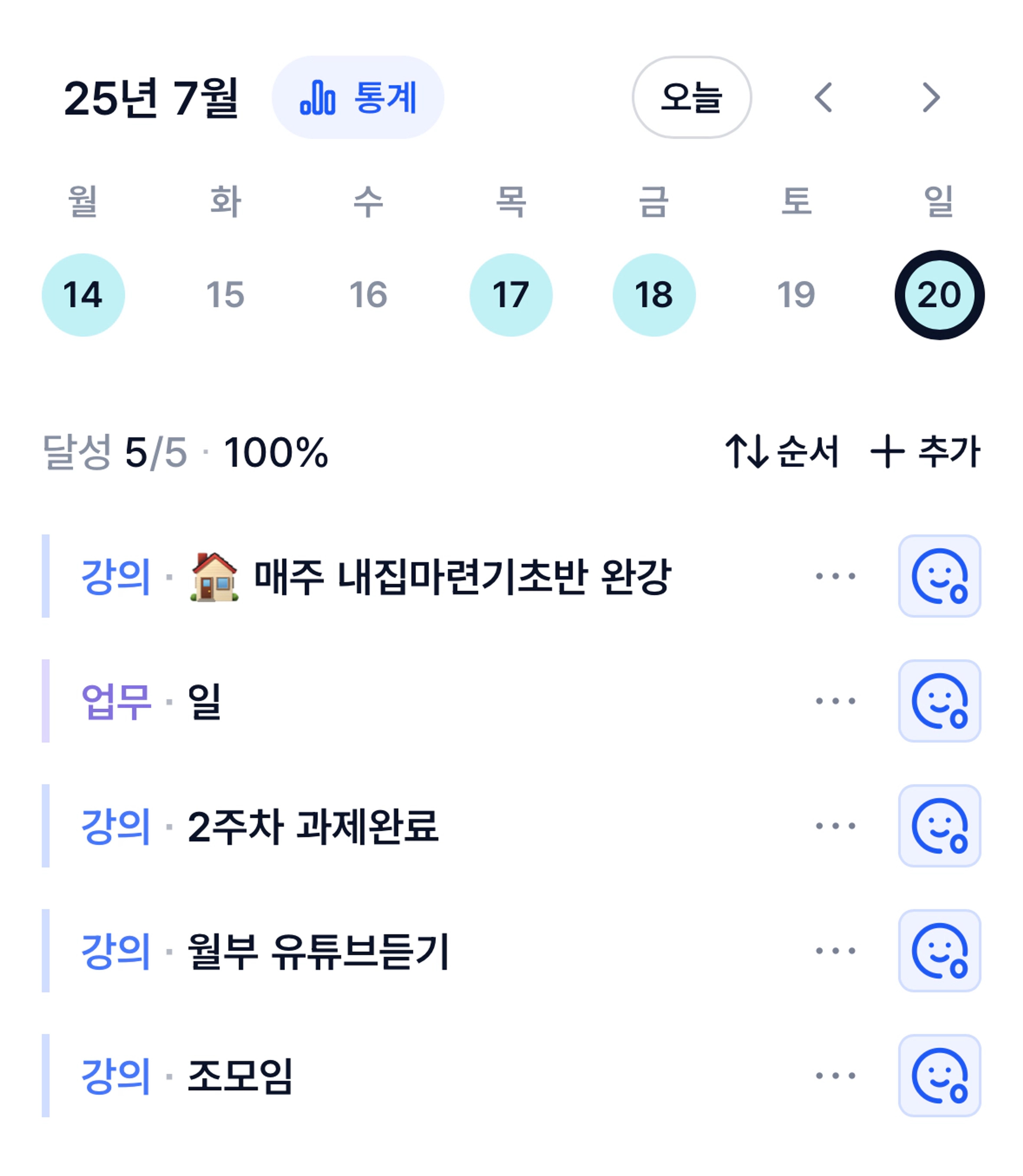The height and width of the screenshot is (1176, 1023).
Task: Open more options for 업무 일 item
Action: click(836, 701)
